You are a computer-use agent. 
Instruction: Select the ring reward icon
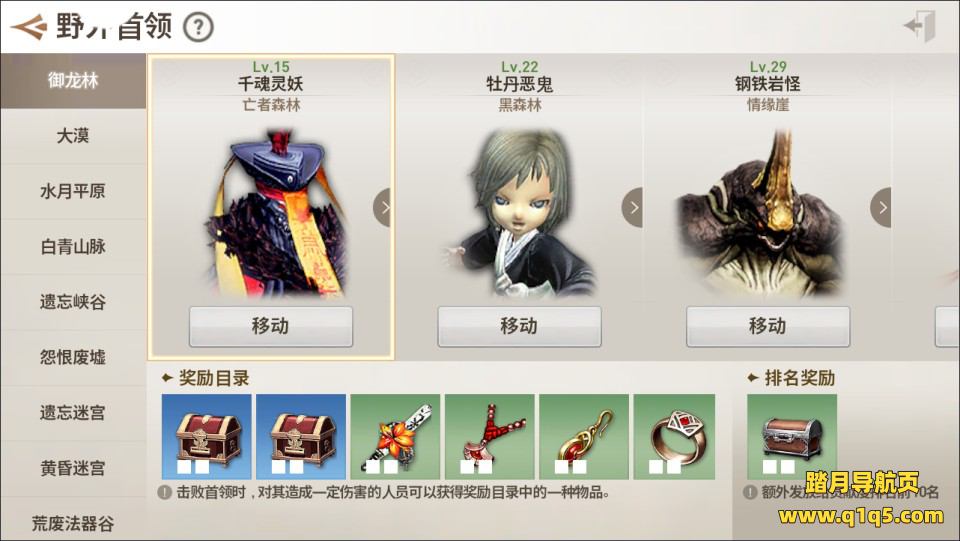point(674,436)
